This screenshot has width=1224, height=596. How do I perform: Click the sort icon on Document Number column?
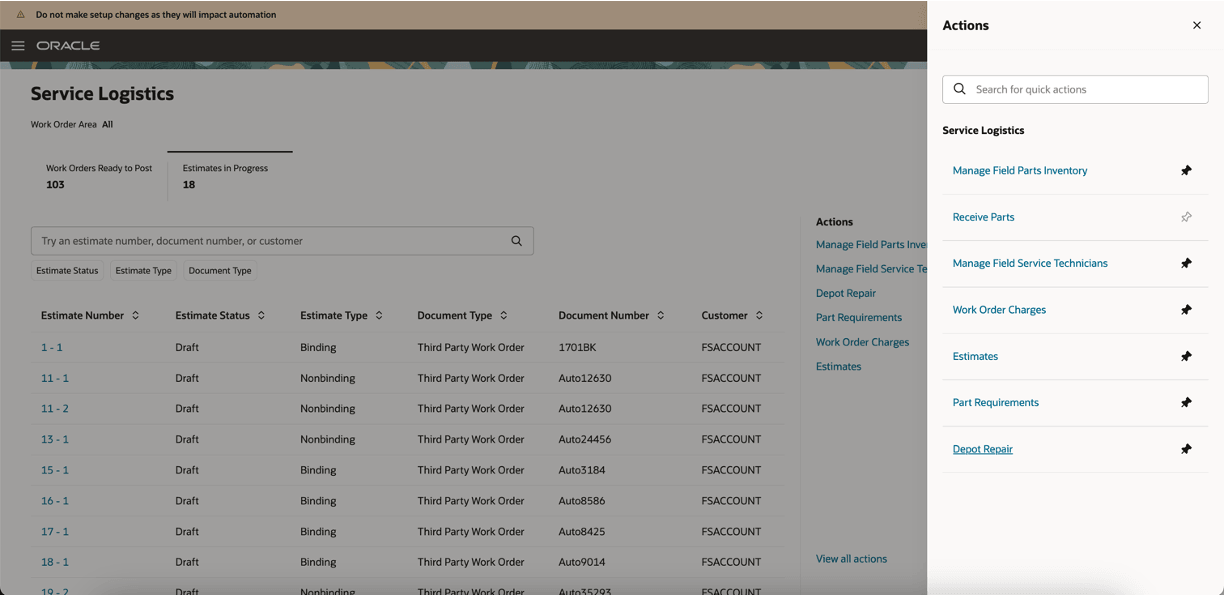point(661,315)
